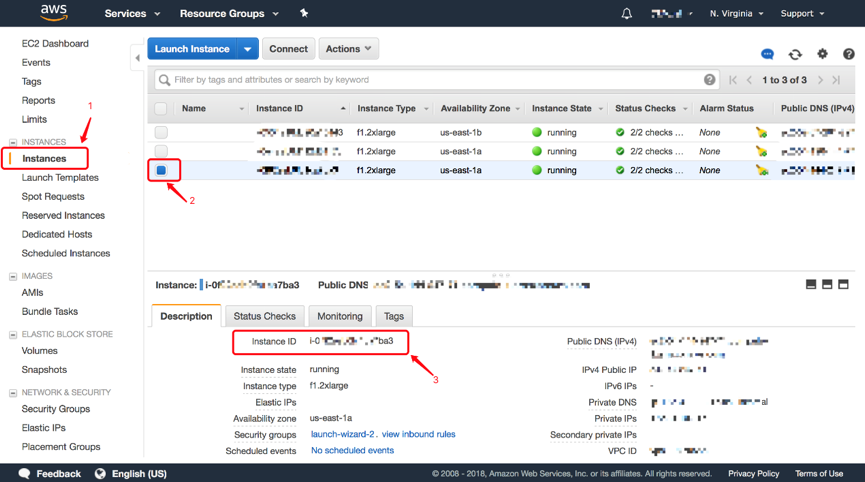Open the Actions dropdown

pos(349,49)
